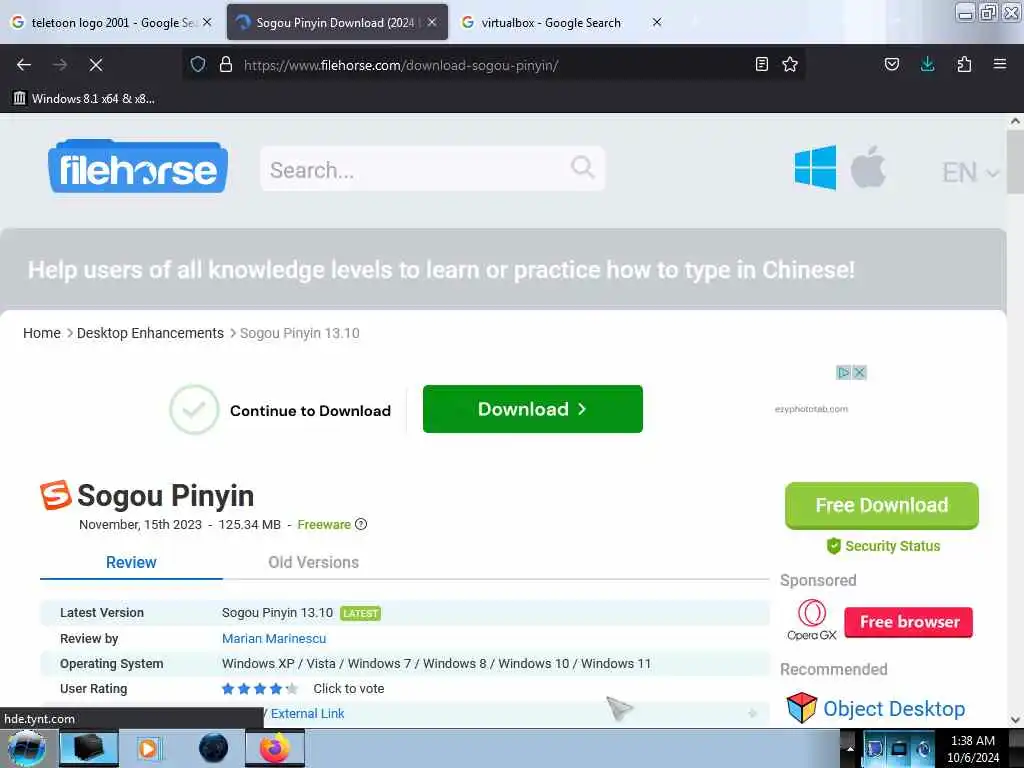Screen dimensions: 1024x768
Task: Close the ad with its X icon
Action: pyautogui.click(x=859, y=372)
